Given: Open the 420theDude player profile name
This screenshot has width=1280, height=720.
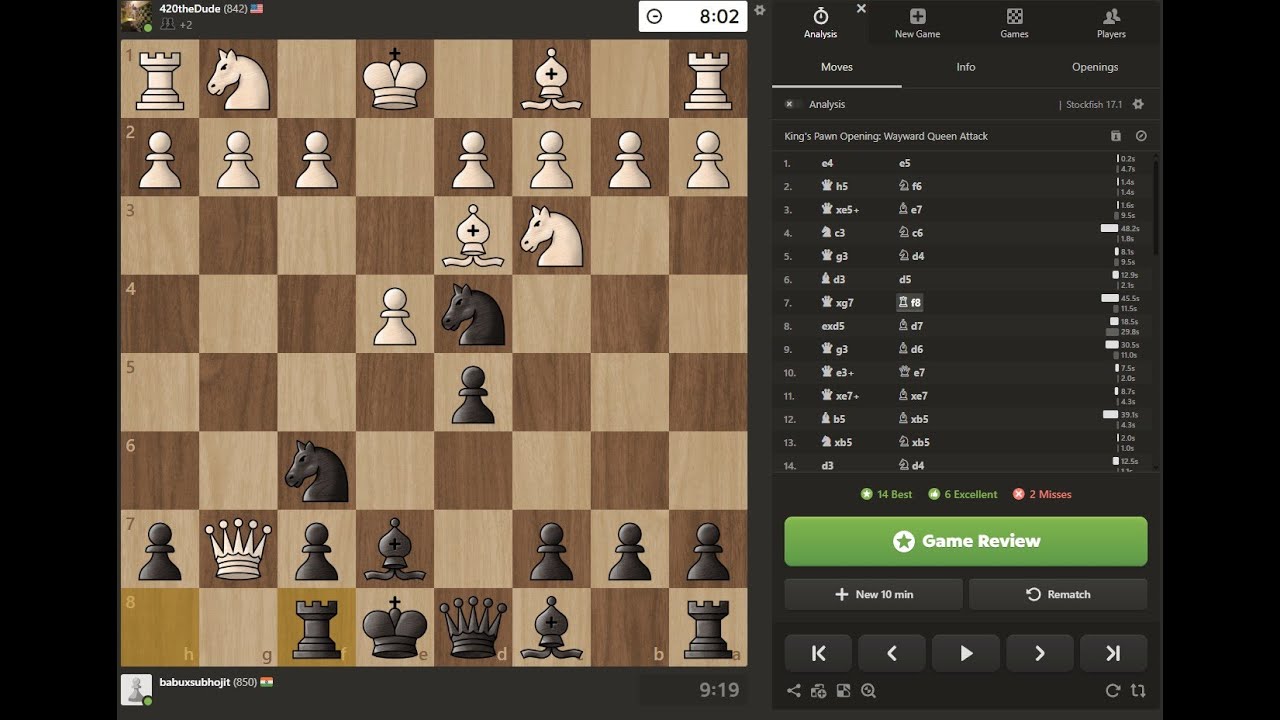Looking at the screenshot, I should tap(190, 8).
